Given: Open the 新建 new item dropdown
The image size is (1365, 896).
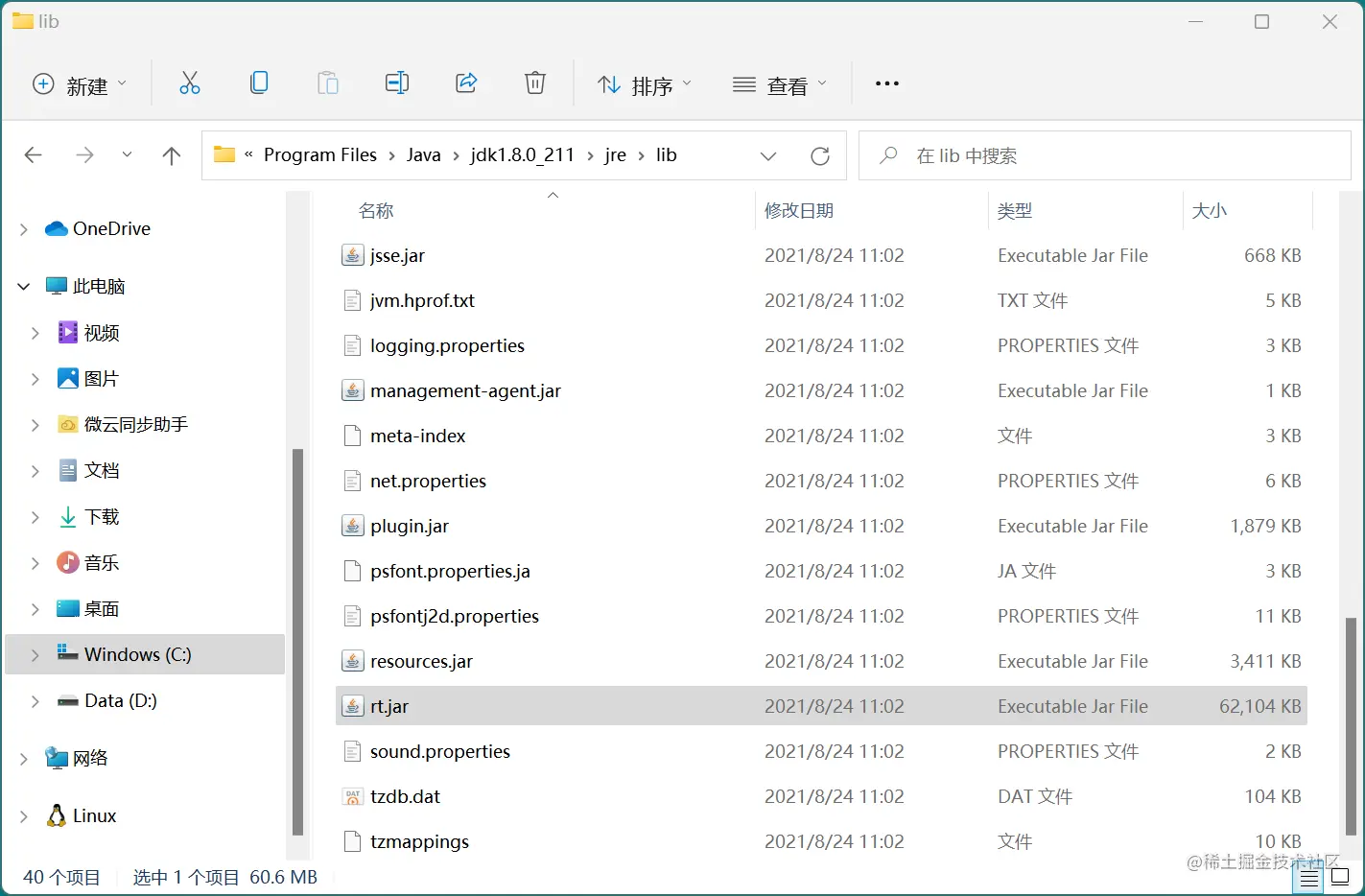Looking at the screenshot, I should coord(81,84).
